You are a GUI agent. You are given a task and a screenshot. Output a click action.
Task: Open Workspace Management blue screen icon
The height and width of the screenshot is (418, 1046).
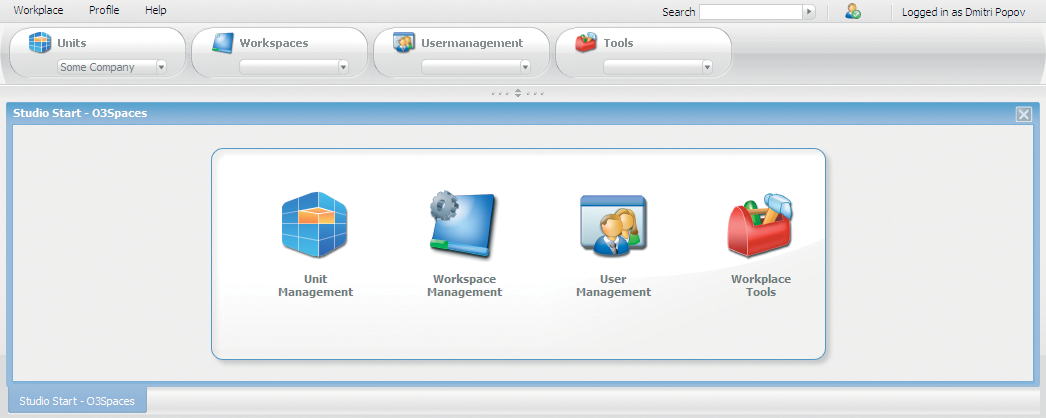463,225
